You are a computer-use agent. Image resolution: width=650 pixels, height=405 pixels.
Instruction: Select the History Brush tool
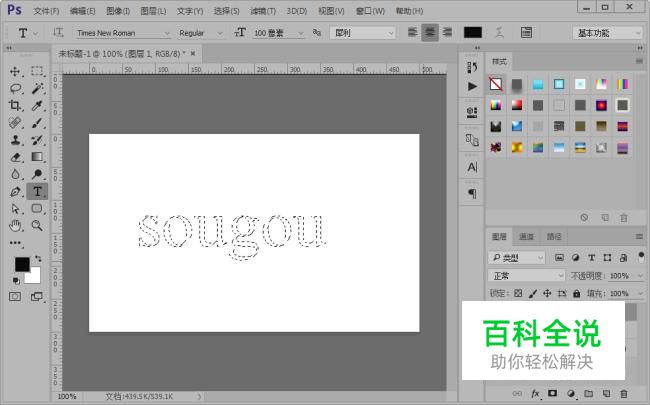(37, 140)
